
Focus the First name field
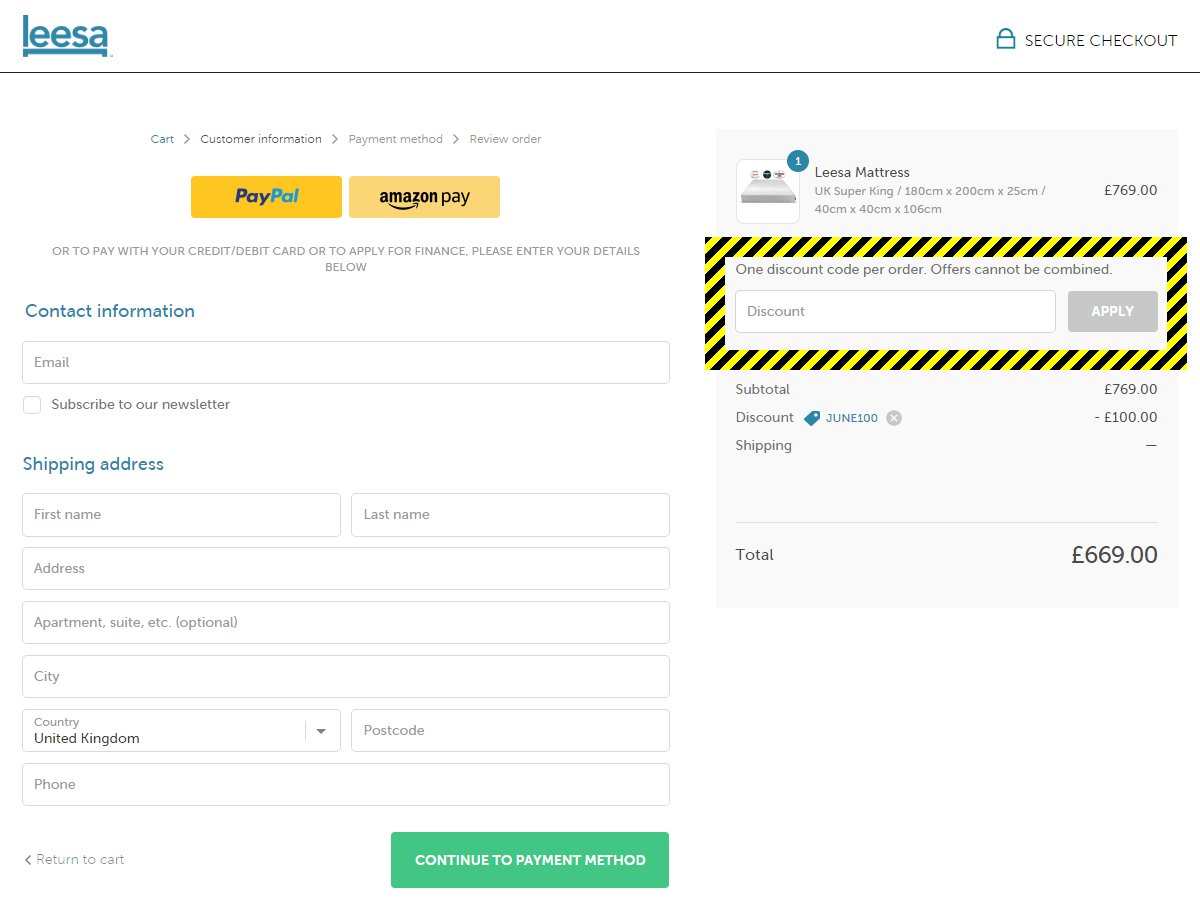tap(181, 514)
